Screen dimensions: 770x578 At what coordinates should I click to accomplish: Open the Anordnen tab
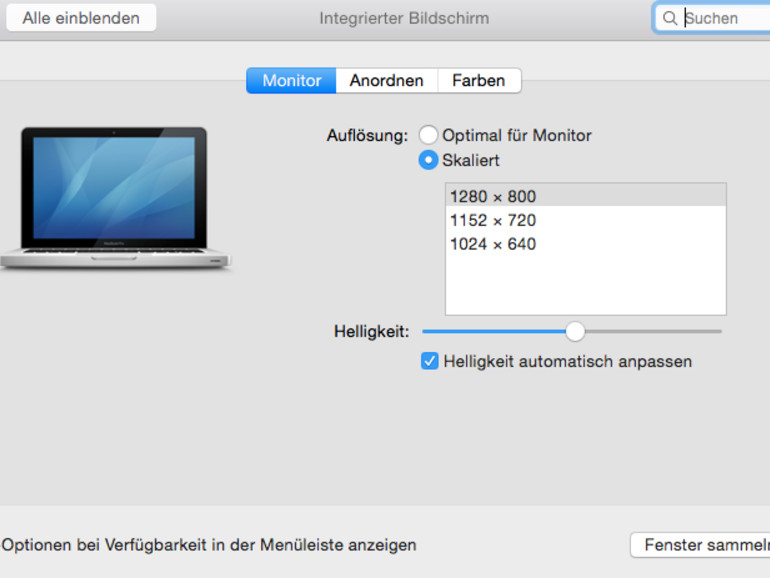tap(386, 81)
